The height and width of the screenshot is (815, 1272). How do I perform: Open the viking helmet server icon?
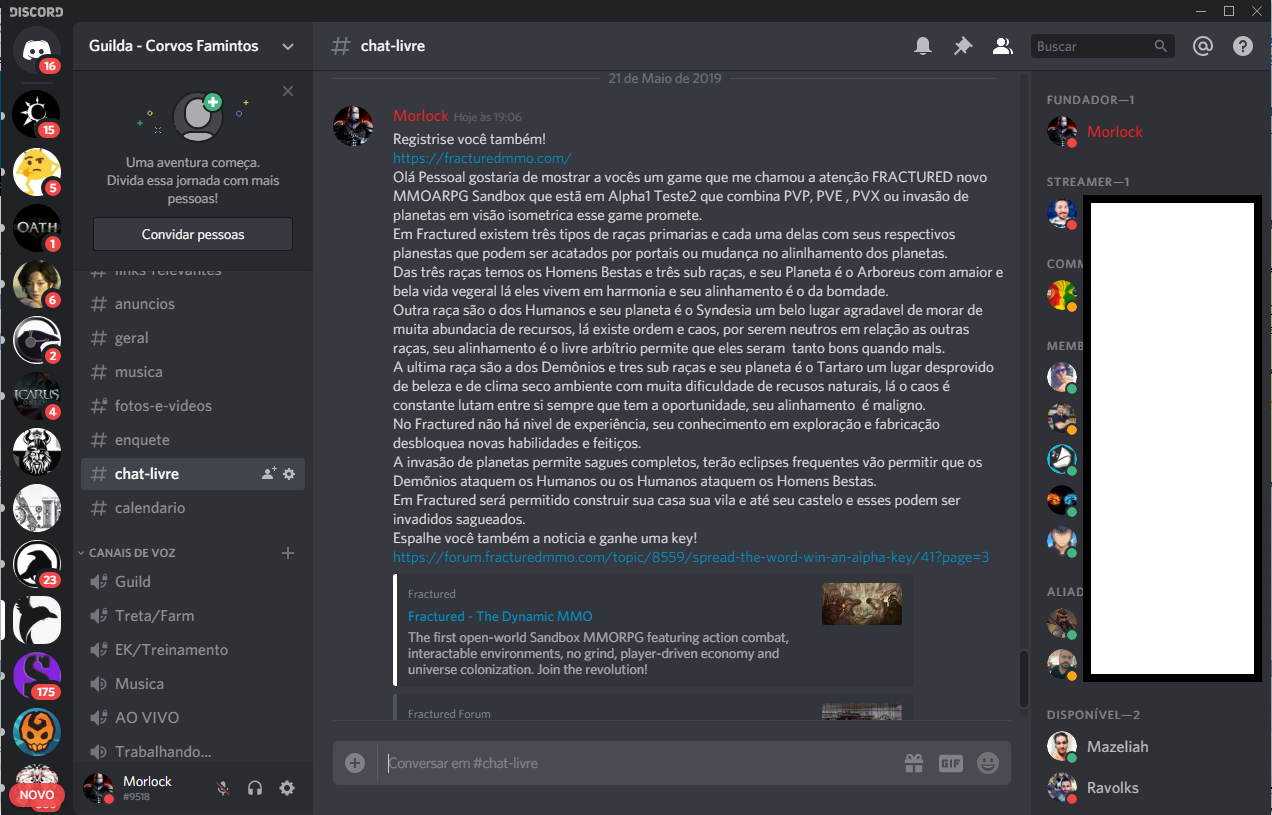point(37,452)
